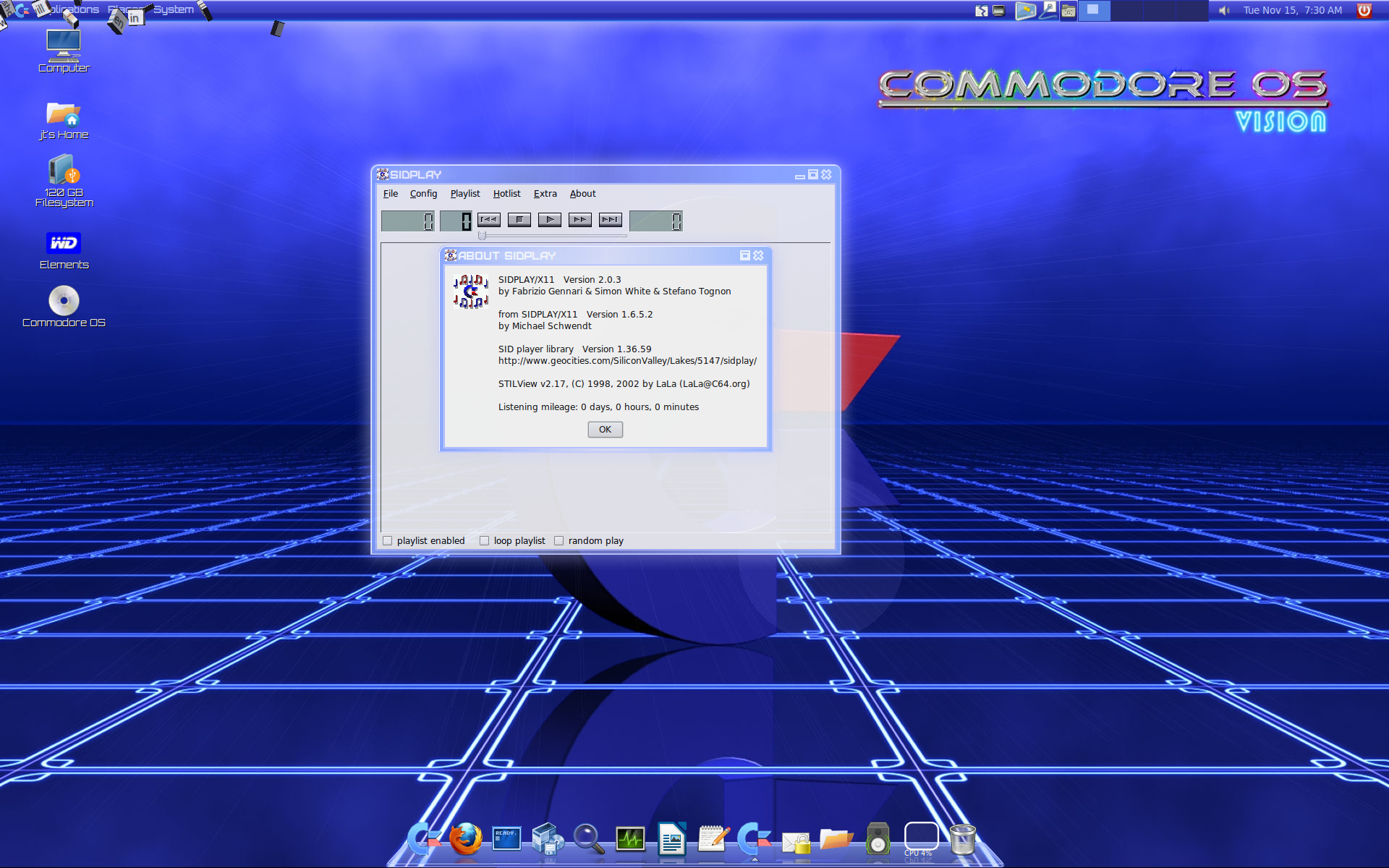Toggle loop playlist on
The image size is (1389, 868).
(484, 540)
